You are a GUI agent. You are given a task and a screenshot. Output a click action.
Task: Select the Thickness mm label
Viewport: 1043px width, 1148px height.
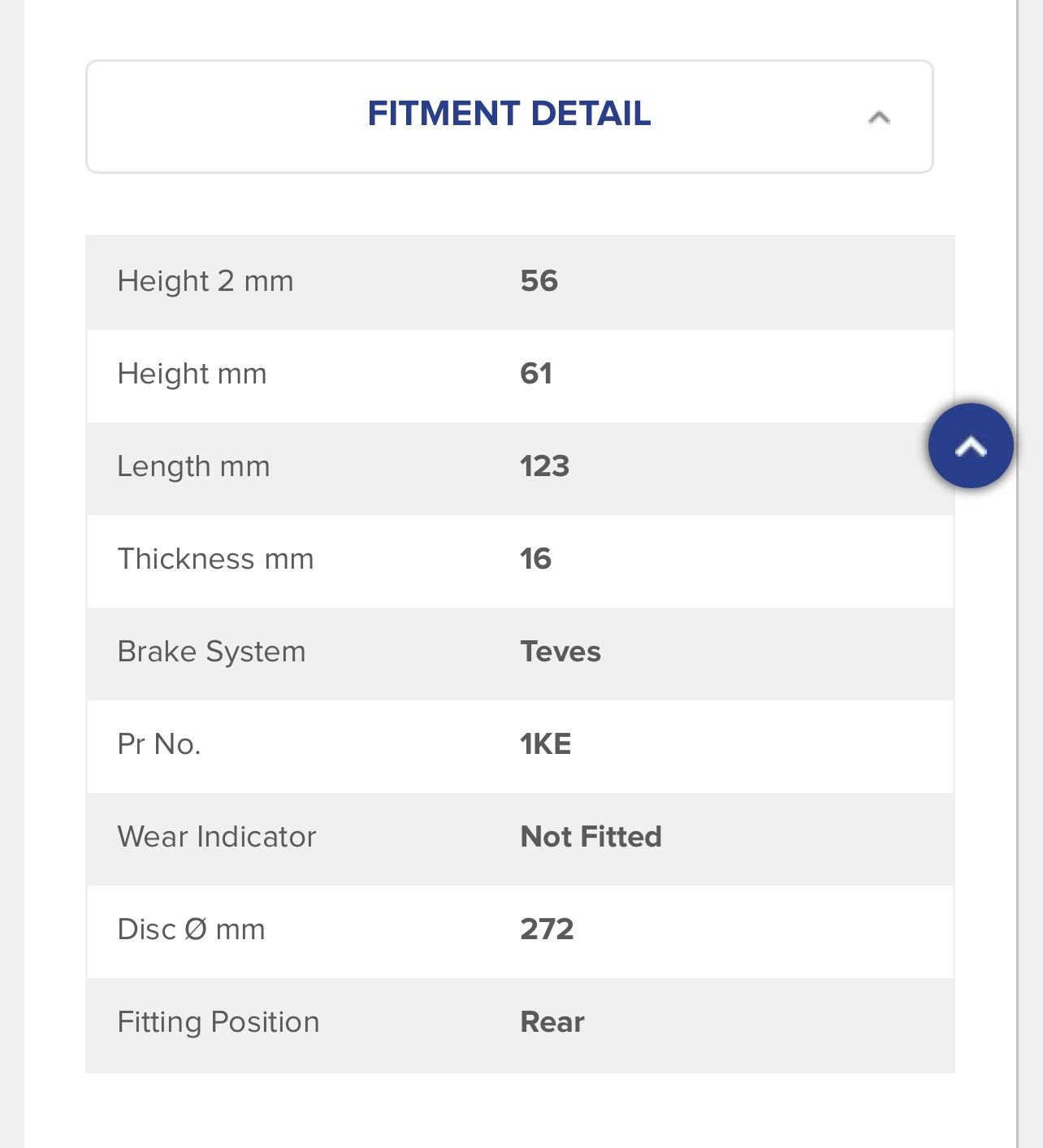[216, 559]
